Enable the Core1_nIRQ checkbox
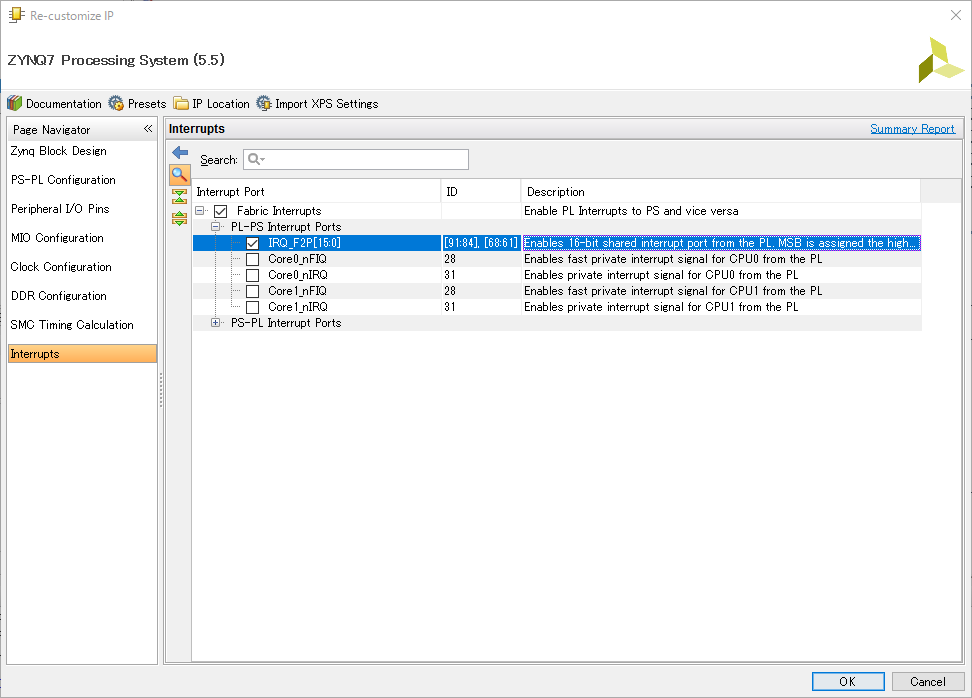The image size is (972, 698). (252, 307)
